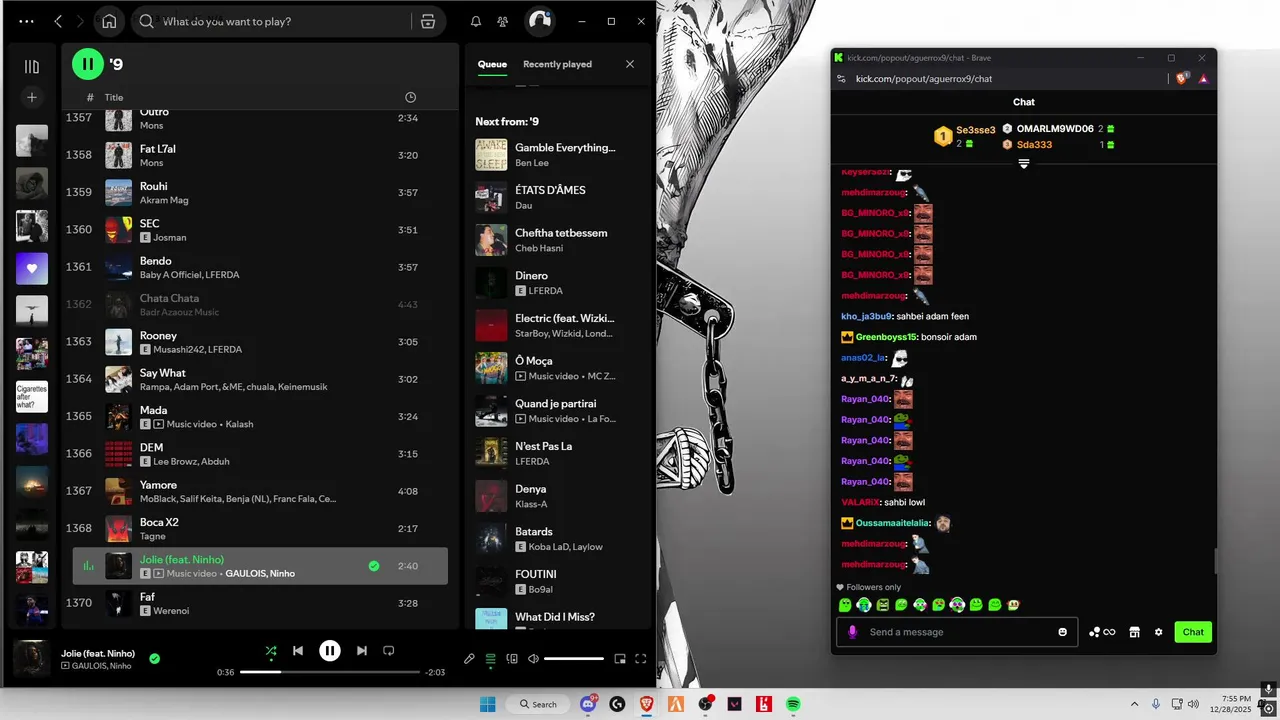
Task: Create a new playlist with plus icon
Action: pos(32,97)
